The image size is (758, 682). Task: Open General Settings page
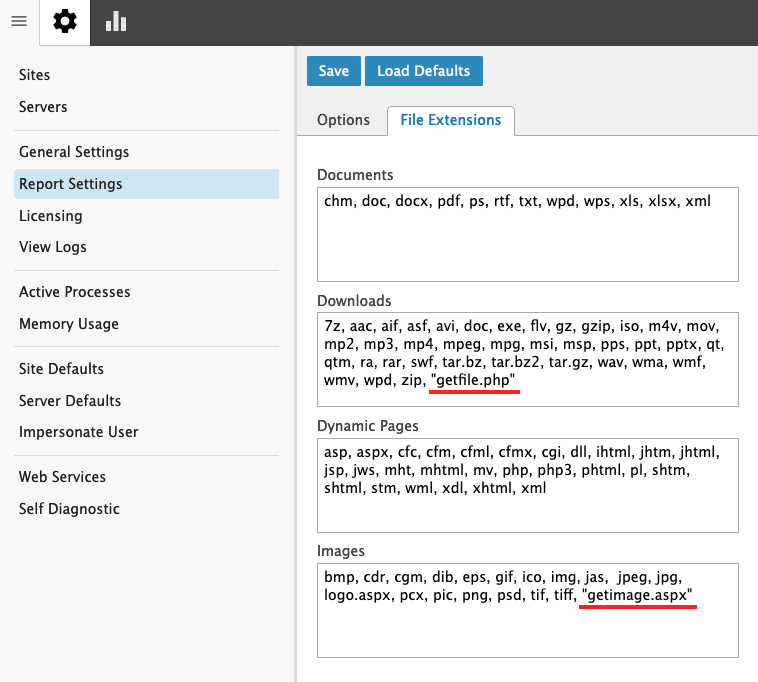tap(74, 152)
